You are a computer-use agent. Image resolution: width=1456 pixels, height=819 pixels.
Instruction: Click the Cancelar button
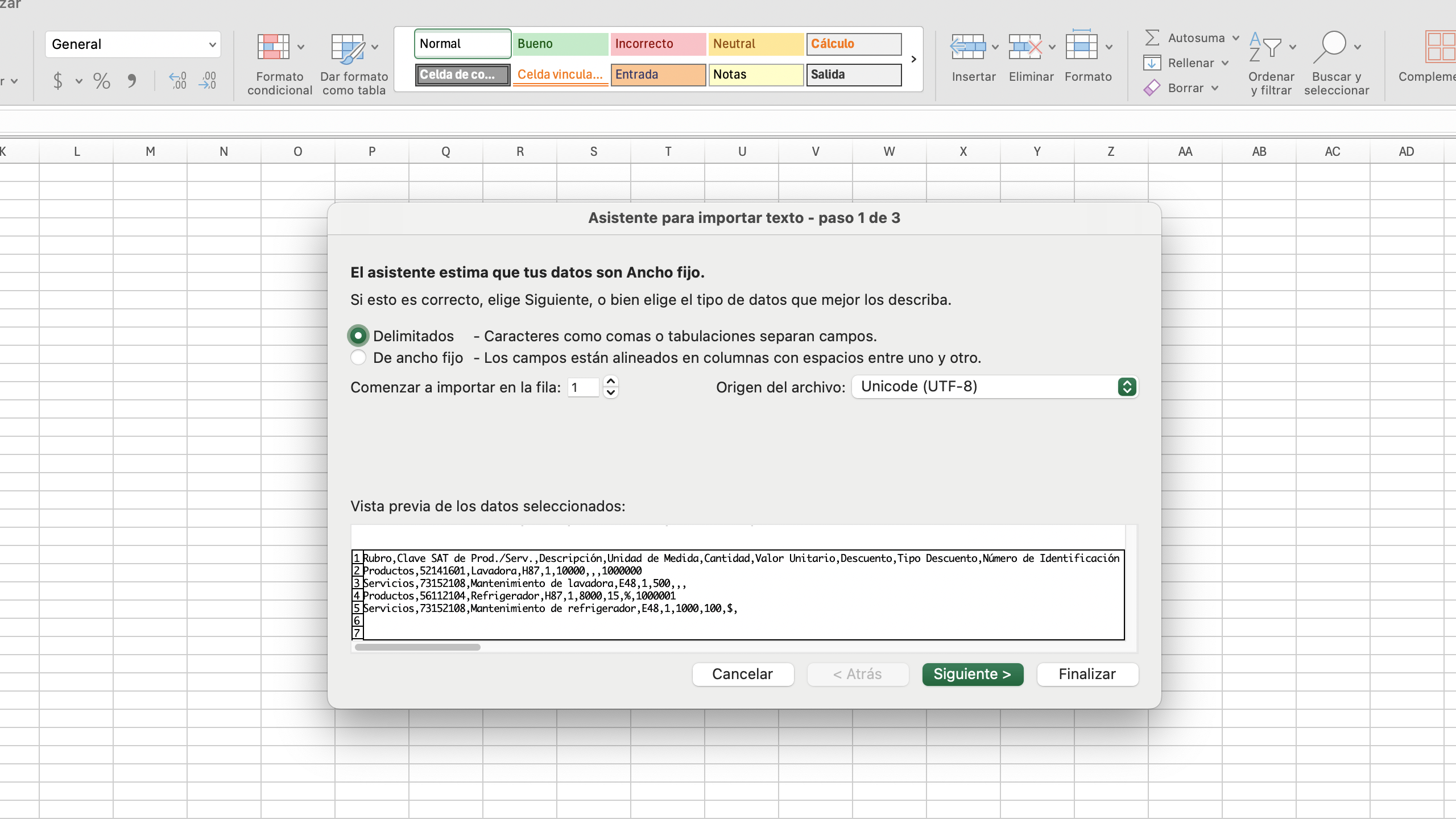(x=742, y=674)
